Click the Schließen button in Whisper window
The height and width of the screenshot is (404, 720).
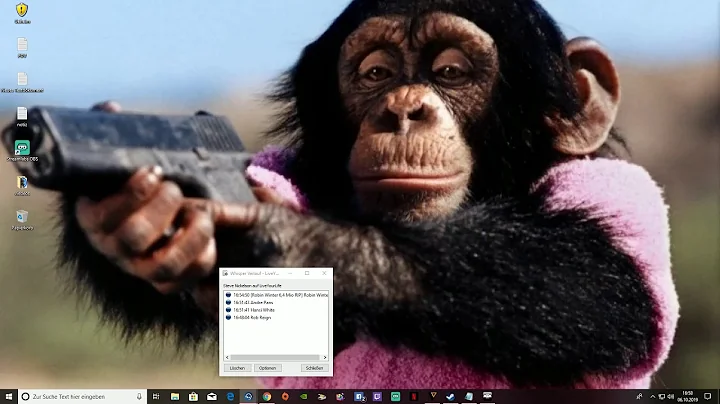pyautogui.click(x=315, y=368)
